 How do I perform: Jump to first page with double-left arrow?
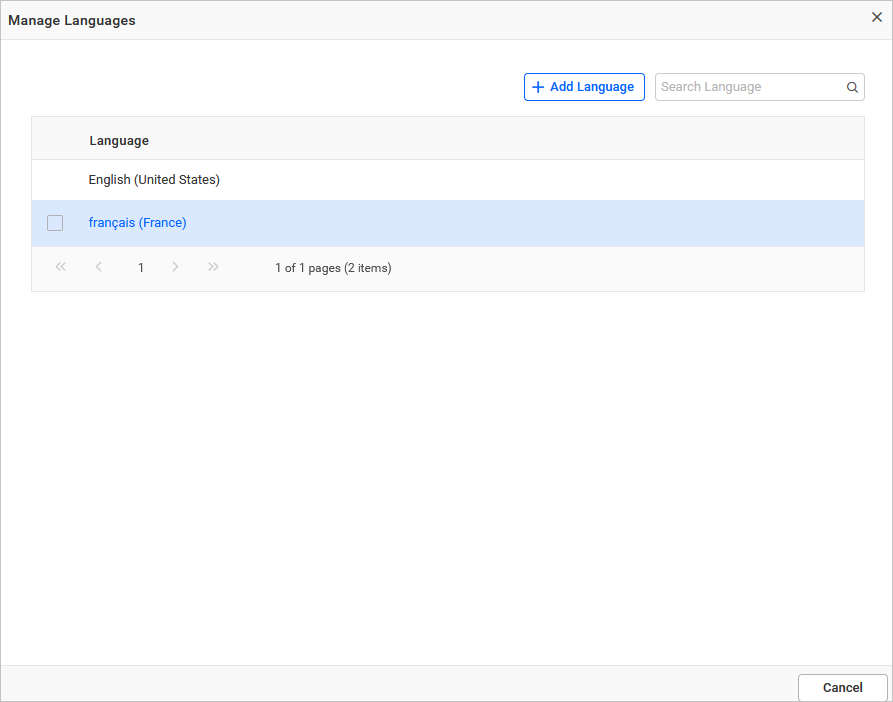60,267
